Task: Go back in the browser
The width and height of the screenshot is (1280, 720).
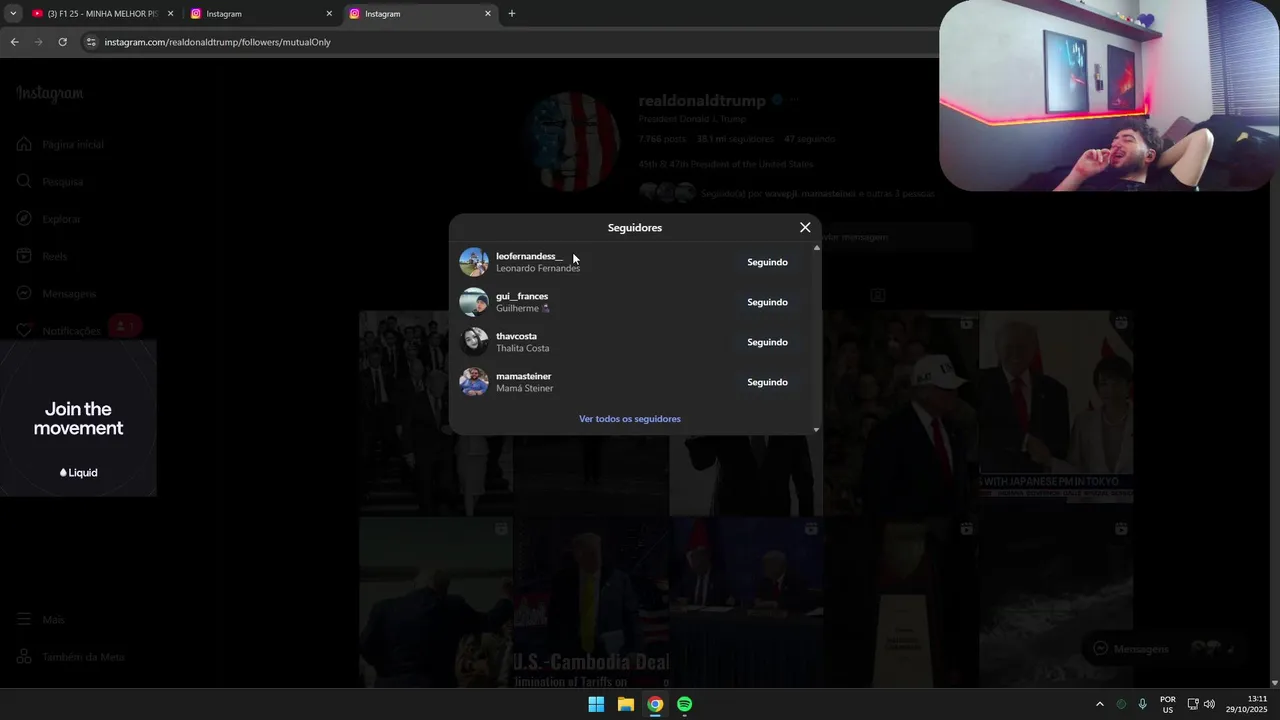Action: (x=14, y=42)
